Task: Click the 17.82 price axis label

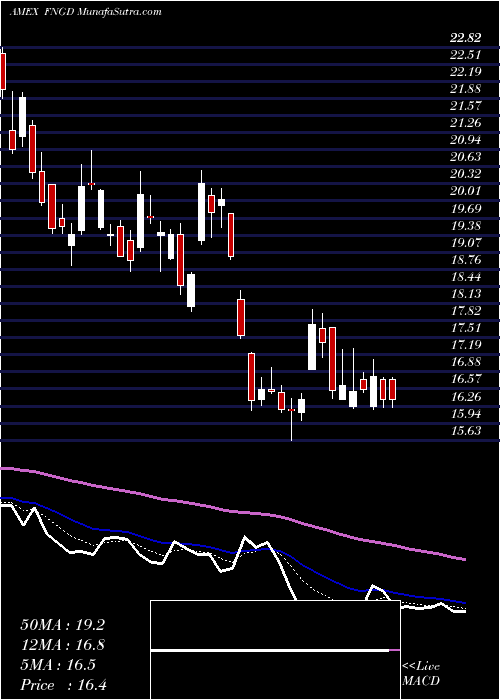Action: [x=466, y=311]
